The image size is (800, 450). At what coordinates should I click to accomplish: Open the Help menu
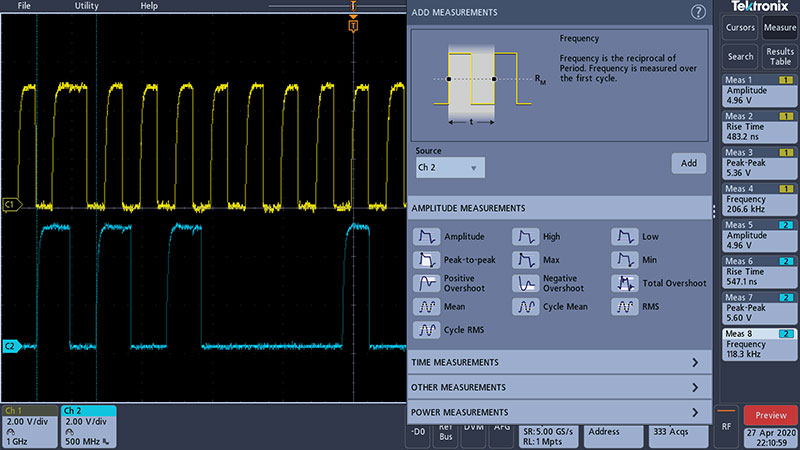149,6
